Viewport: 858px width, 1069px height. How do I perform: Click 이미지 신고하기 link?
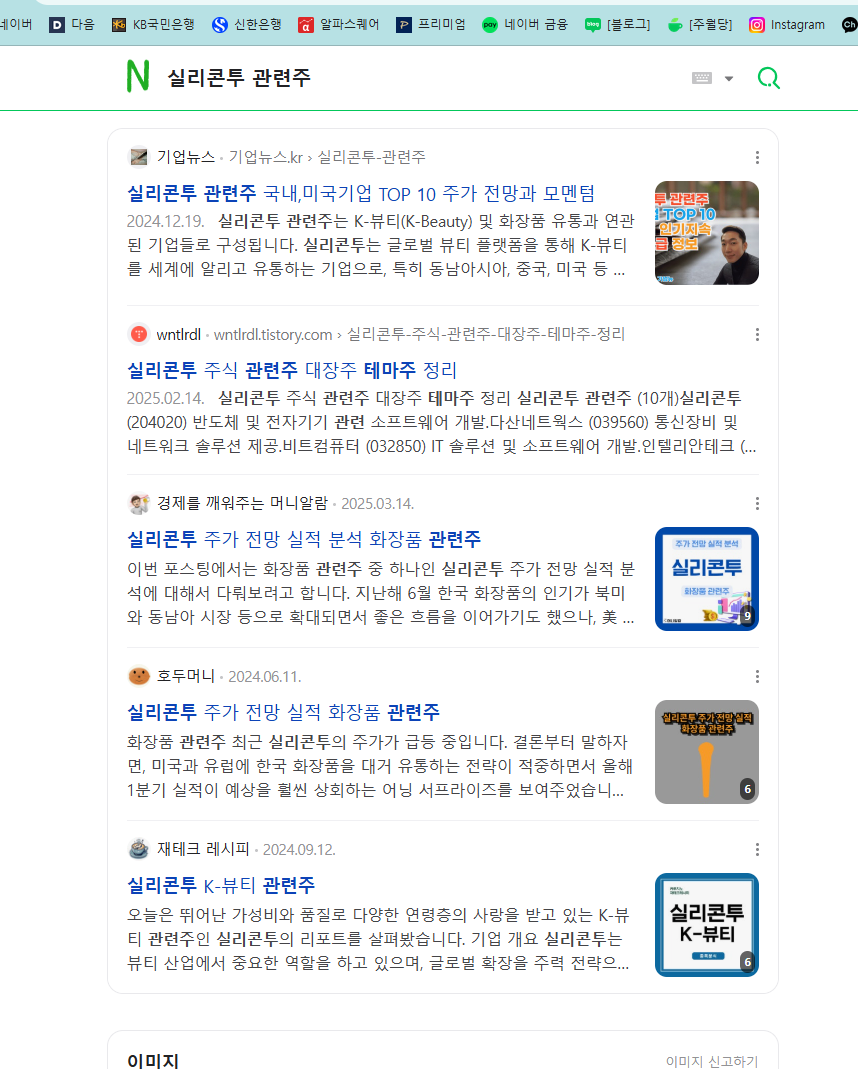711,1061
